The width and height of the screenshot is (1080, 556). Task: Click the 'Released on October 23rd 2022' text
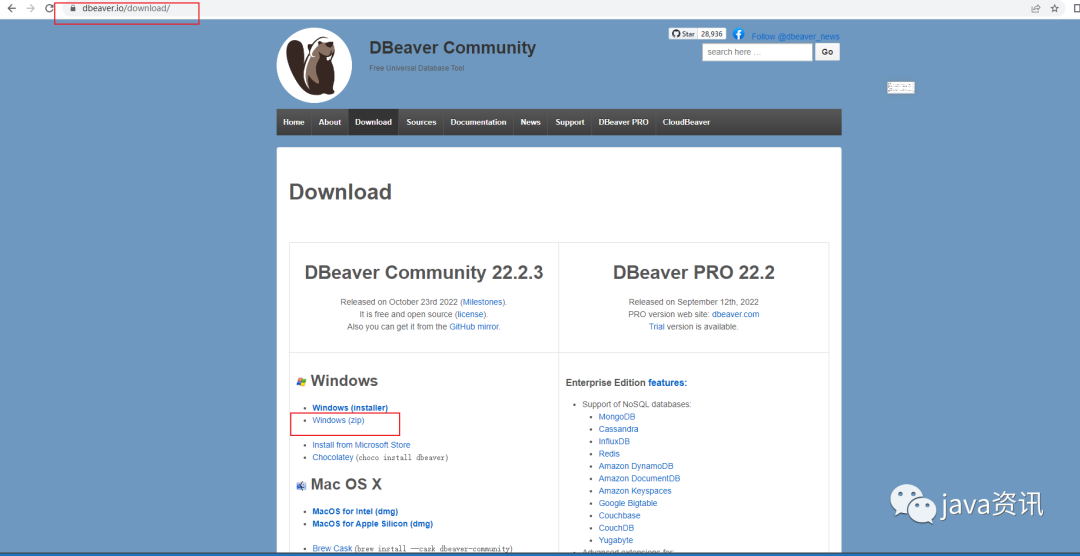(399, 302)
